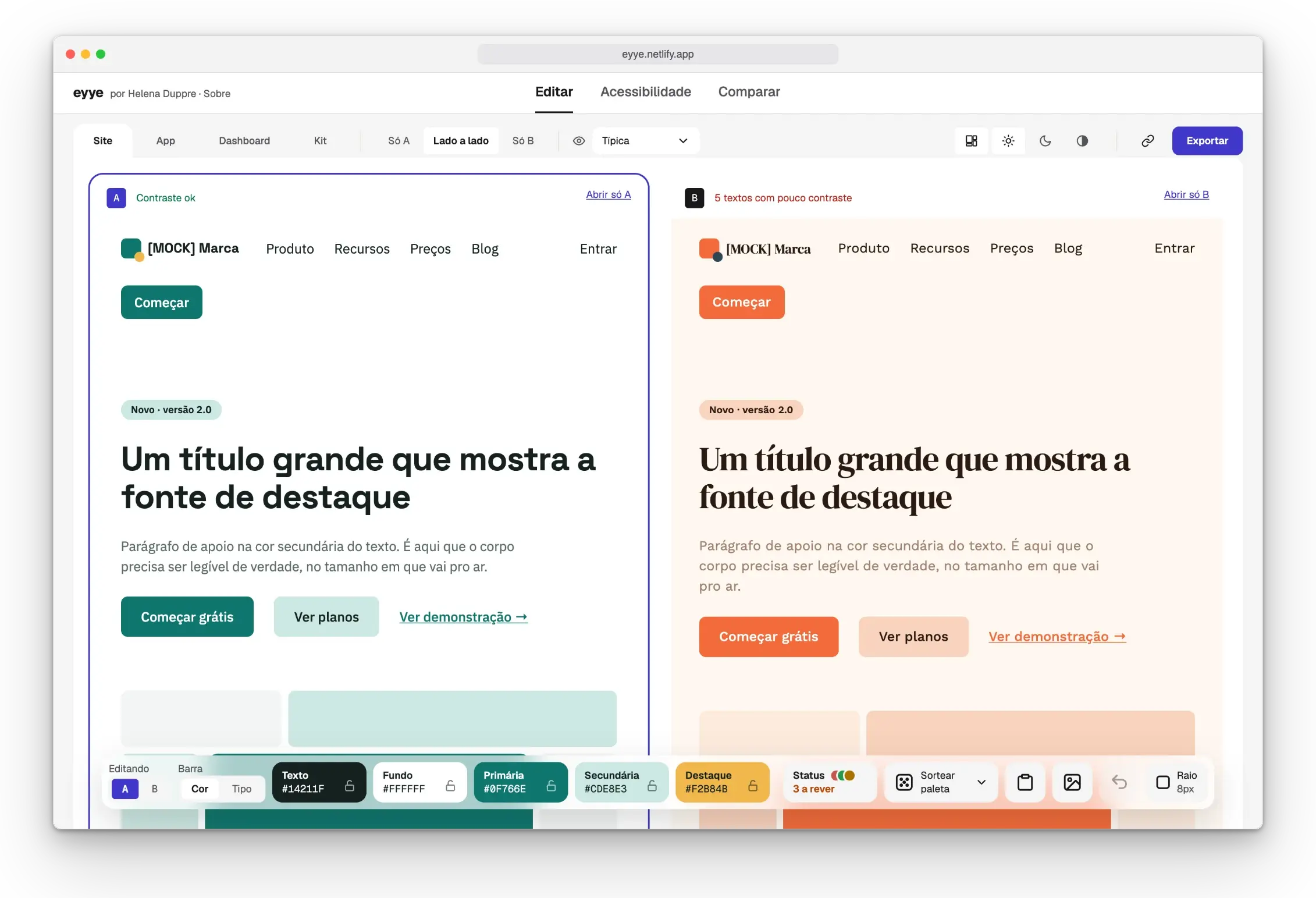The height and width of the screenshot is (898, 1316).
Task: Select editing palette A
Action: click(125, 789)
